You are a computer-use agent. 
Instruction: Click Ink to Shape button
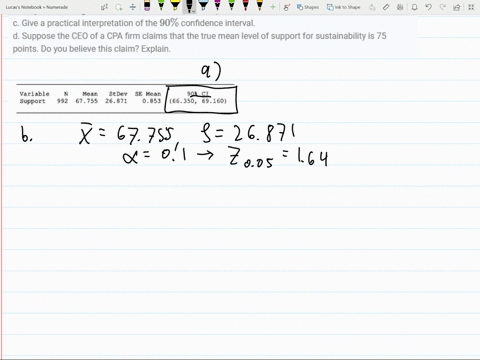344,7
